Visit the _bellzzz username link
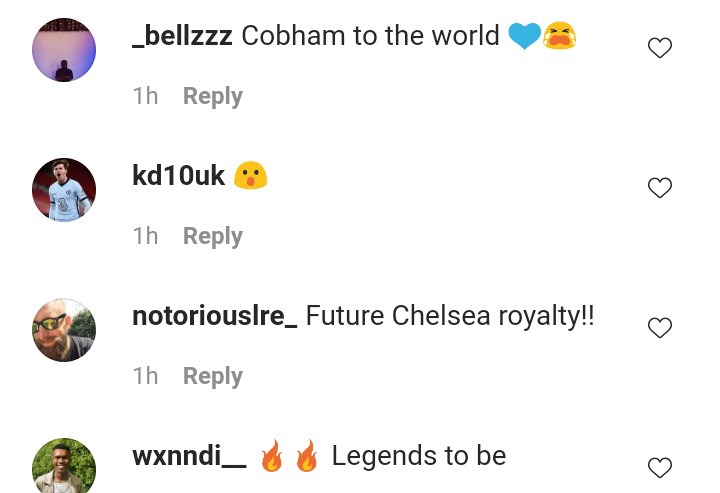Viewport: 720px width, 493px height. point(182,36)
